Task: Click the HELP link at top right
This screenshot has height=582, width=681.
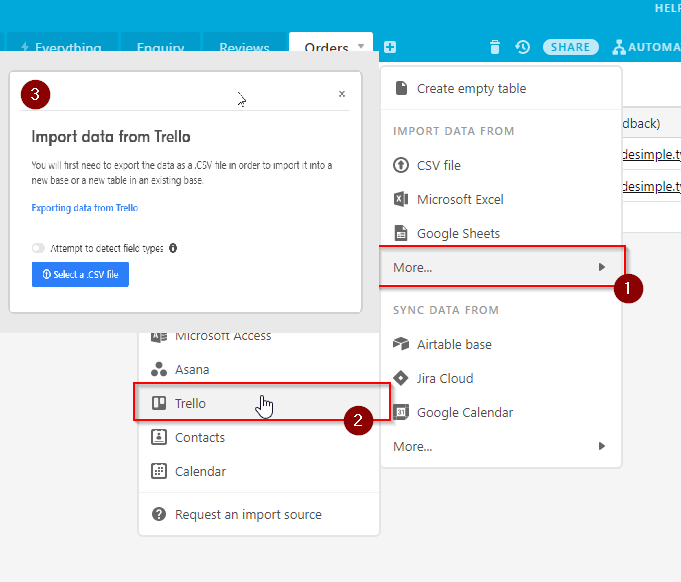Action: click(x=668, y=8)
